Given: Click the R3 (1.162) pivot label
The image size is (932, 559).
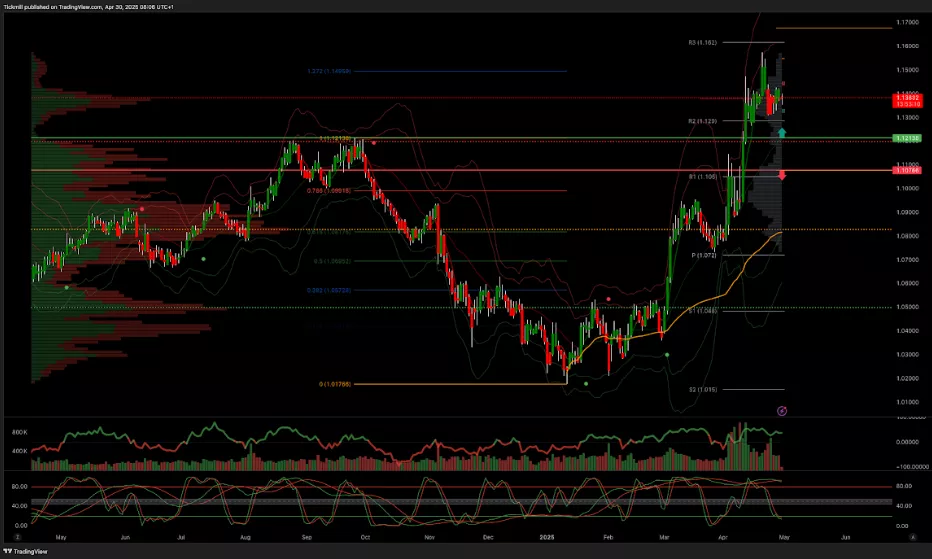Looking at the screenshot, I should (705, 43).
